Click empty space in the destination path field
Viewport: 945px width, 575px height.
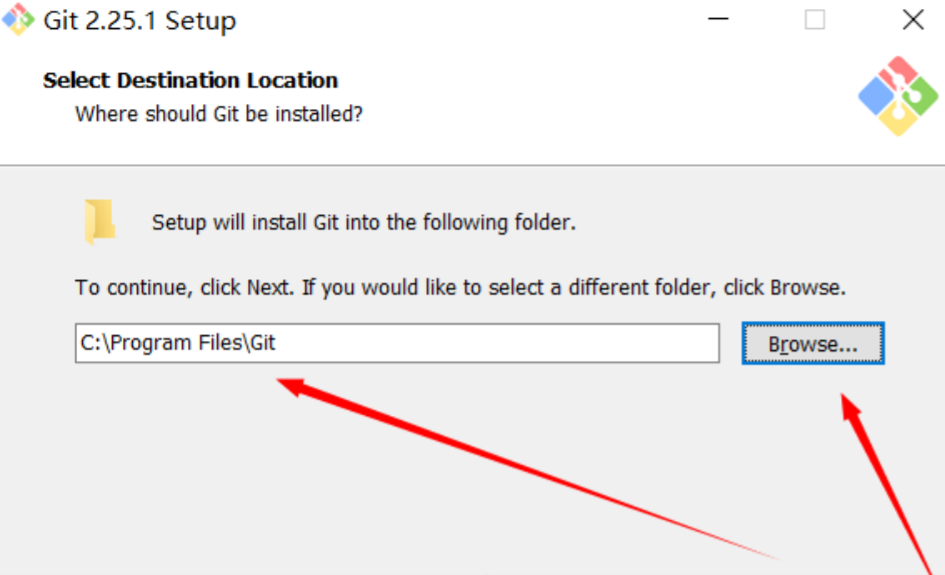[x=500, y=343]
